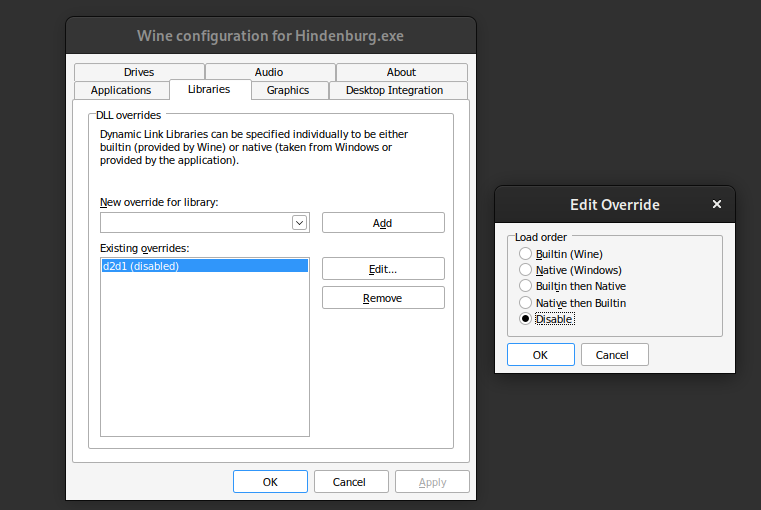Confirm with OK in Edit Override
This screenshot has width=761, height=510.
(541, 355)
